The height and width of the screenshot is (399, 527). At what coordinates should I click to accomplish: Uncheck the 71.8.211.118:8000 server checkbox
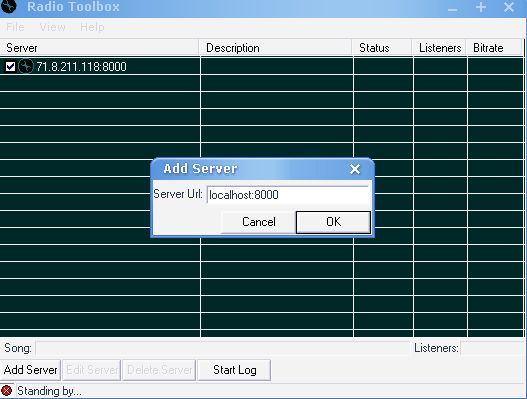(10, 67)
